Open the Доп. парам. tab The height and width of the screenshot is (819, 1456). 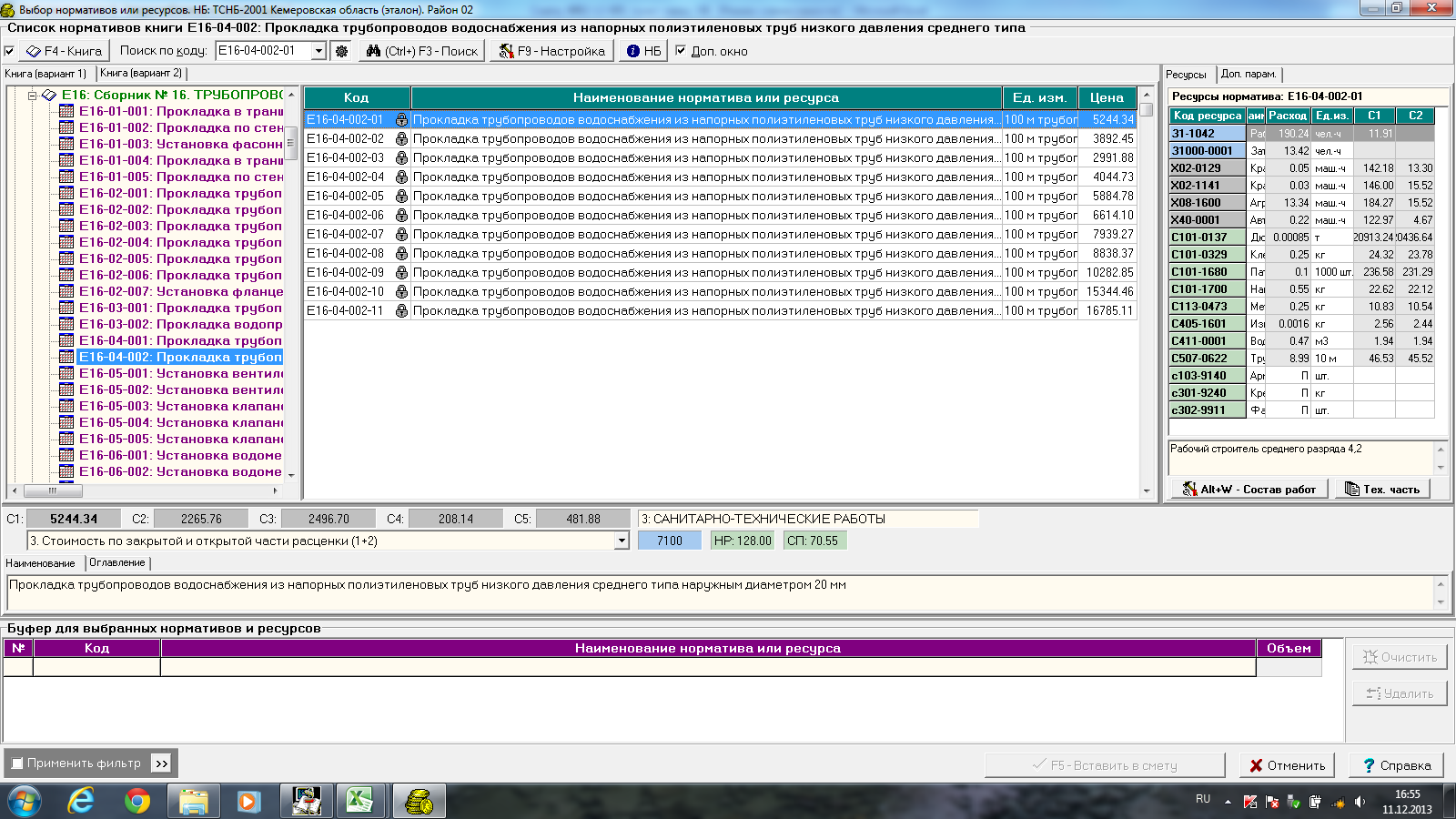(x=1249, y=74)
